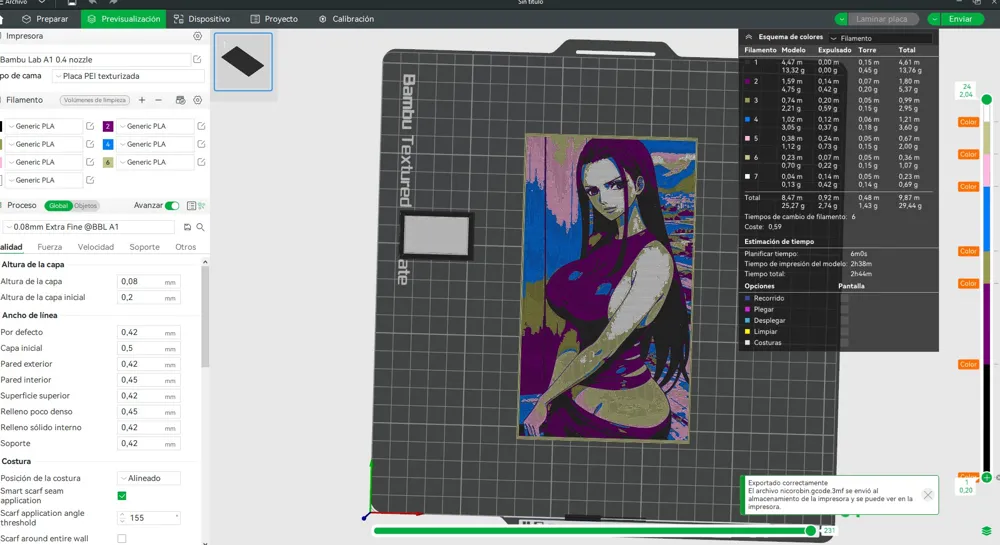Edit last-row Generic PLA filament preset
The image size is (1000, 545).
(x=90, y=180)
